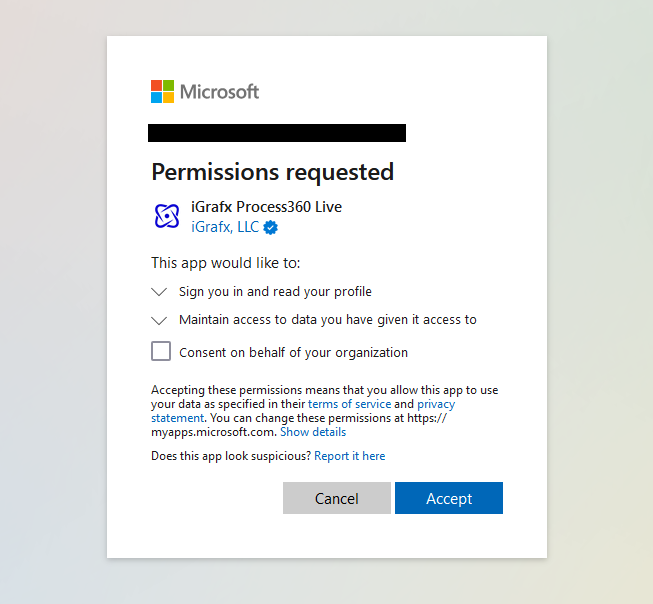Screen dimensions: 653x604
Task: Click the redacted account email bar
Action: tap(277, 133)
